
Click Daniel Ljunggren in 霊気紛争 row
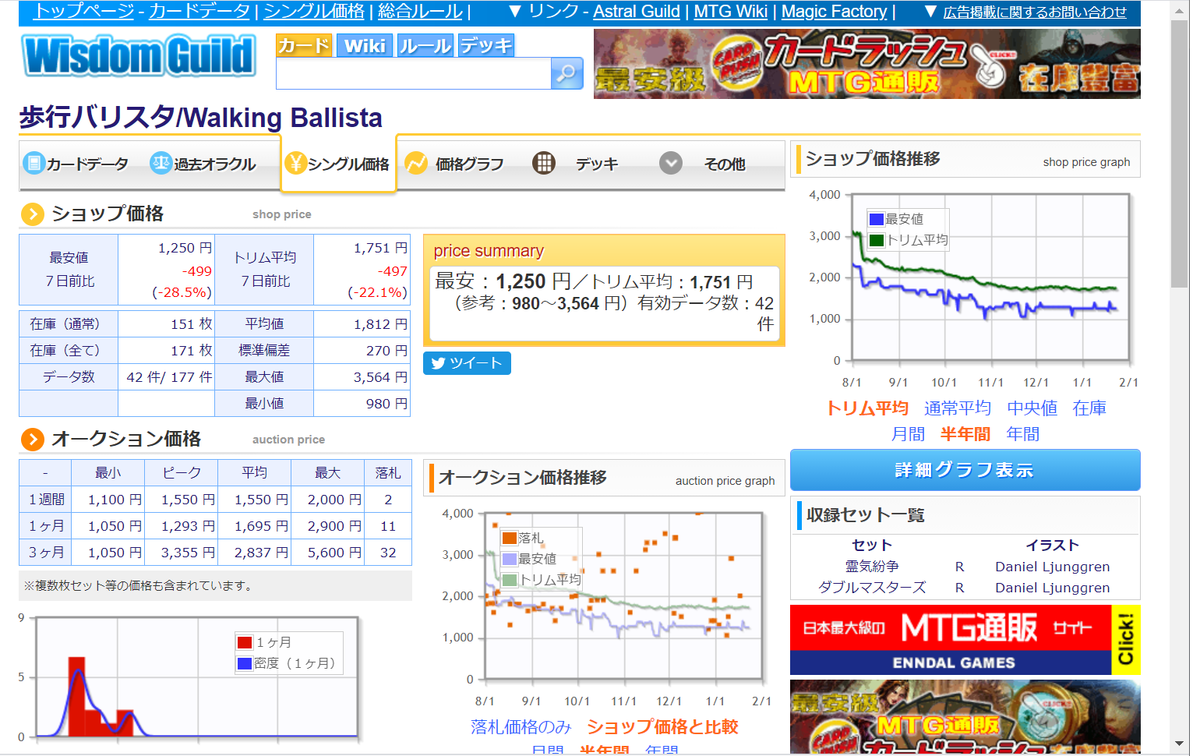(1052, 566)
